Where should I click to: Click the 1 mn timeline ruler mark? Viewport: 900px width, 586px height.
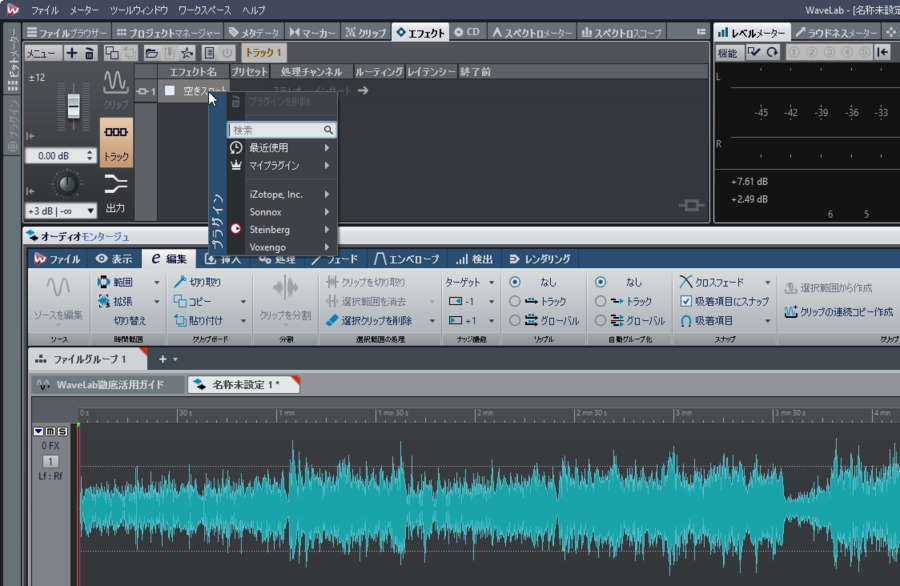pos(286,413)
